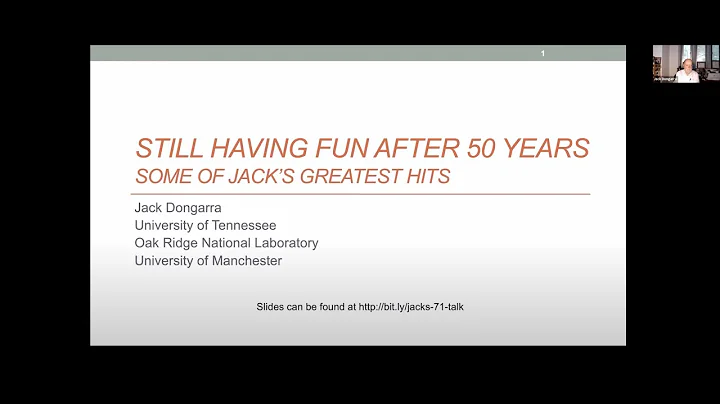
Task: Click 'University of Tennessee' text line
Action: coord(205,225)
